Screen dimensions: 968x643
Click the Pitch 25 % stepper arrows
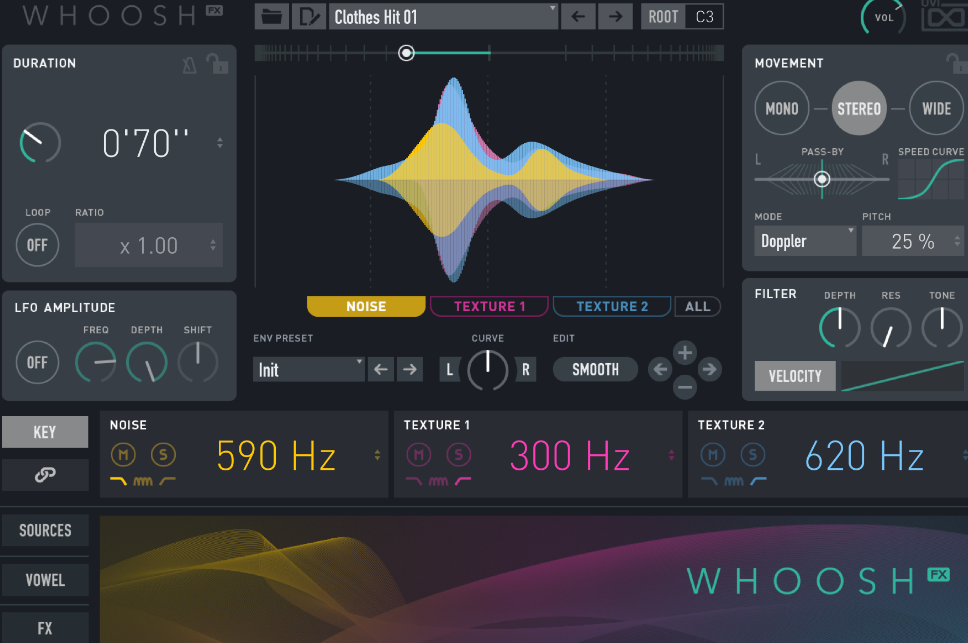[x=958, y=241]
